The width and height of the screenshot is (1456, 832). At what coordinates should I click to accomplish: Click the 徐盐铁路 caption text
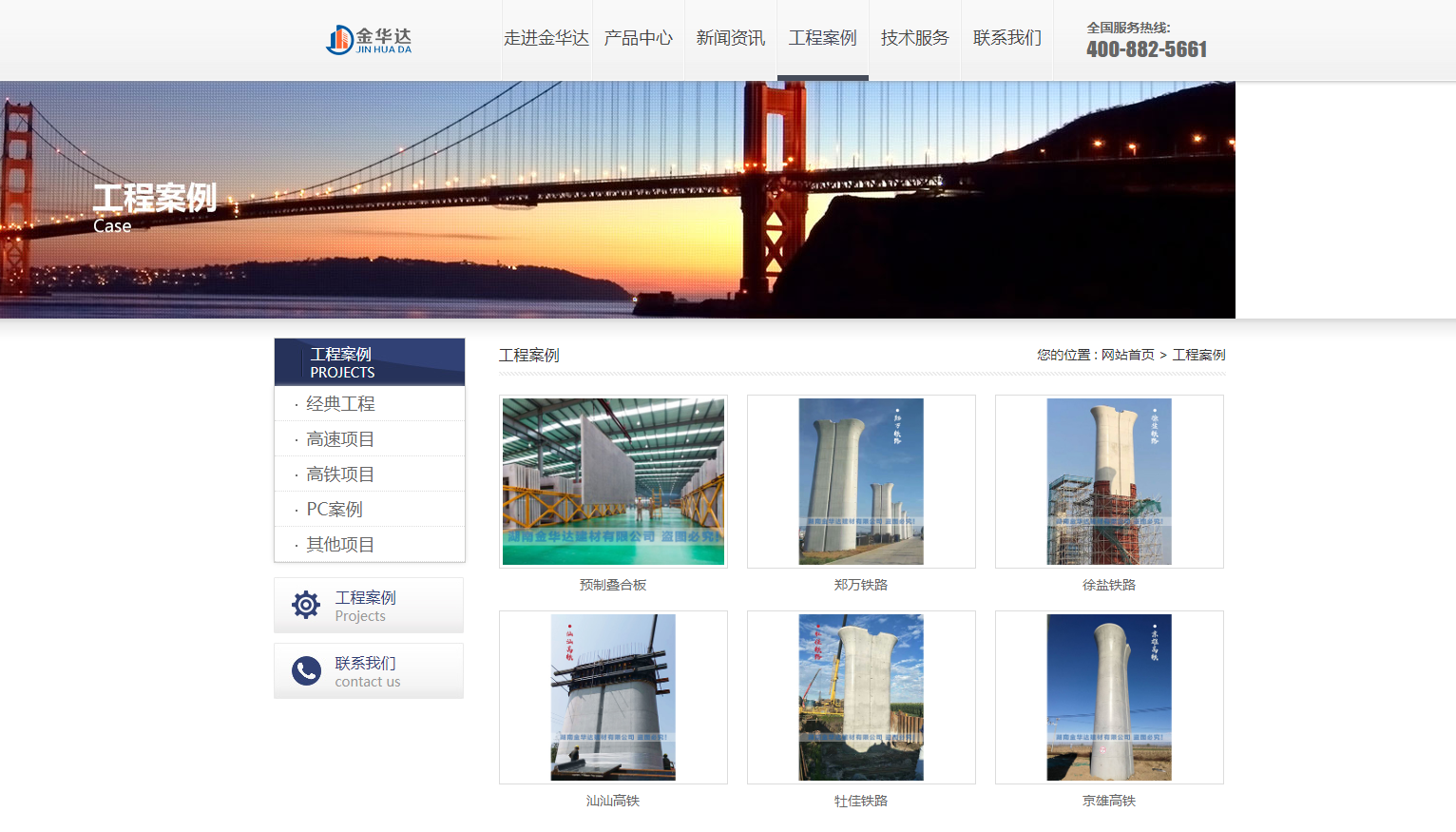(1109, 585)
